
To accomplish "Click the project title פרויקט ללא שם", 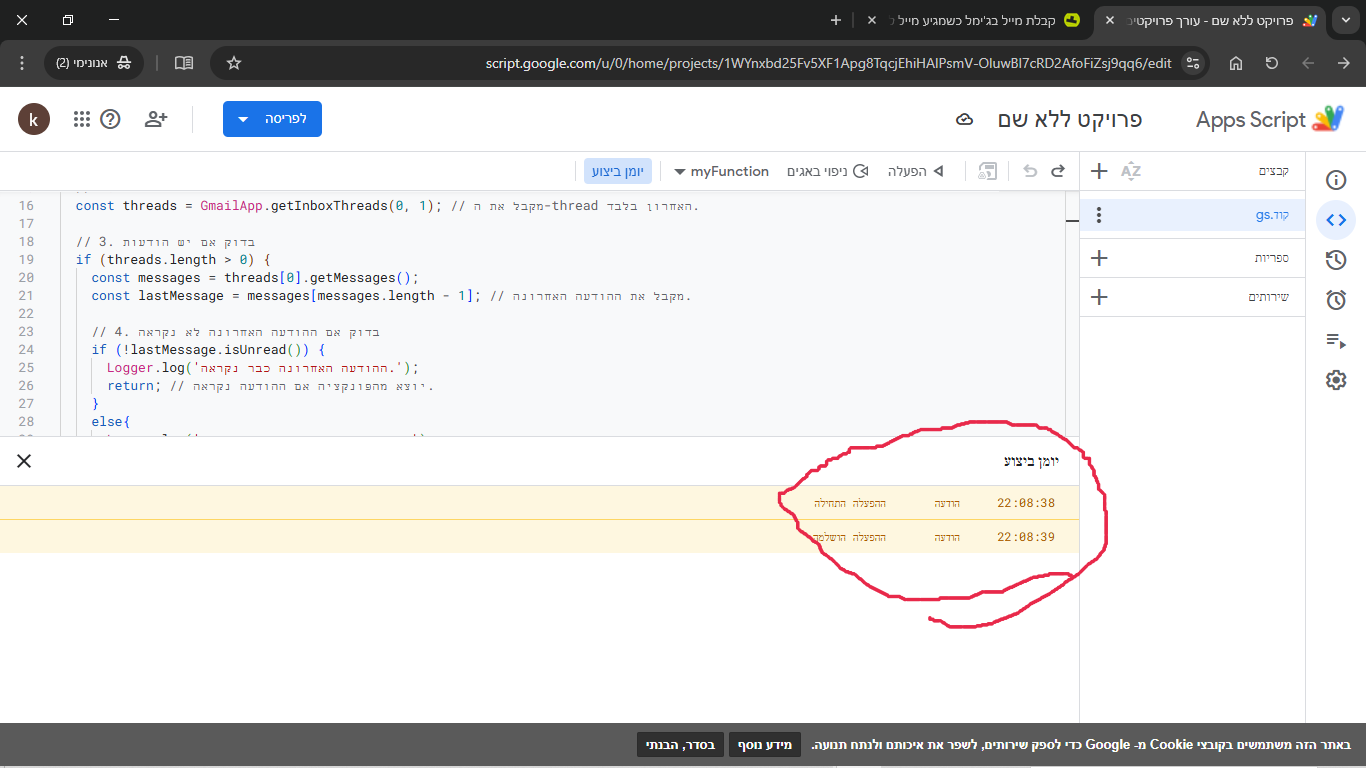I will (1070, 120).
